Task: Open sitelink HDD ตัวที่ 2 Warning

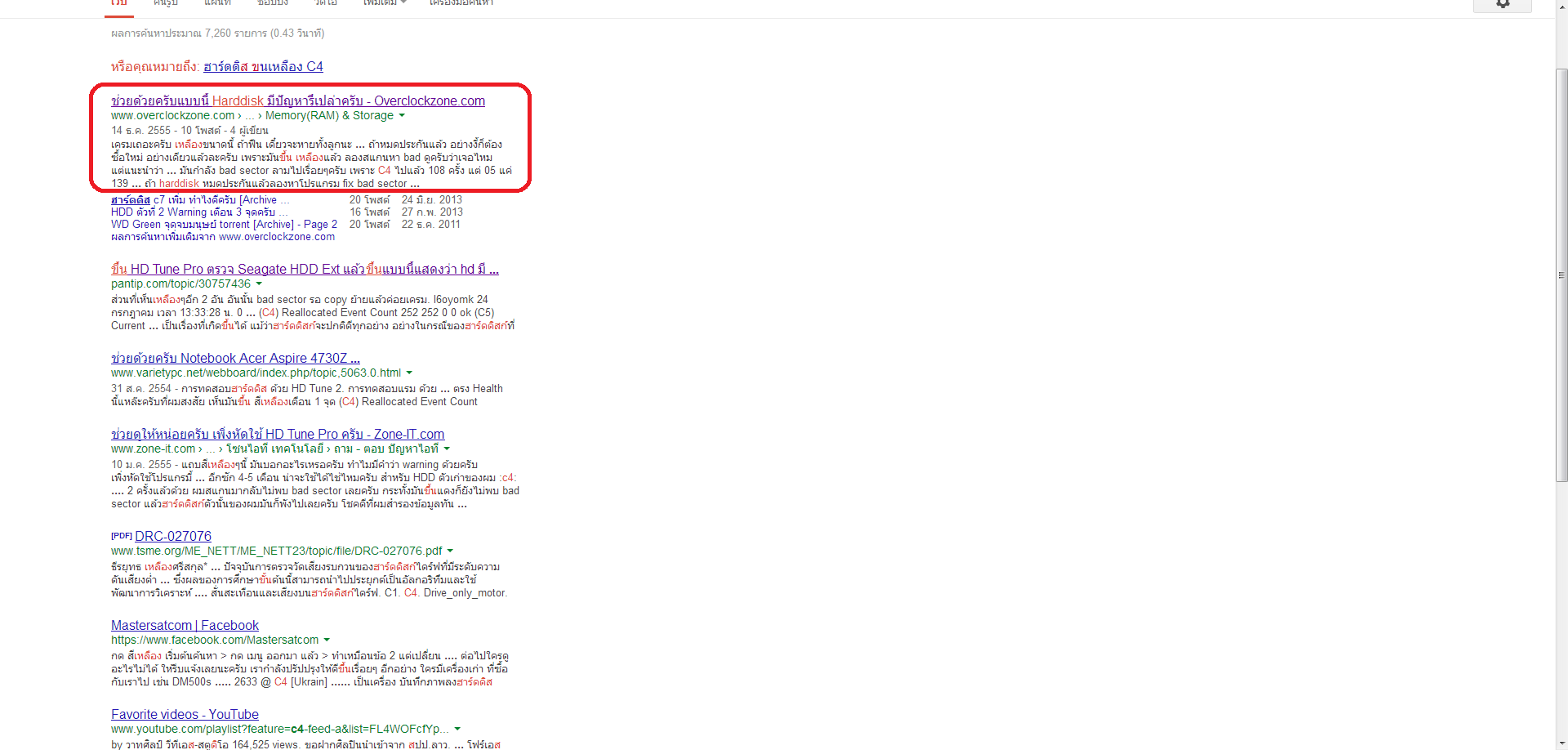Action: click(198, 212)
